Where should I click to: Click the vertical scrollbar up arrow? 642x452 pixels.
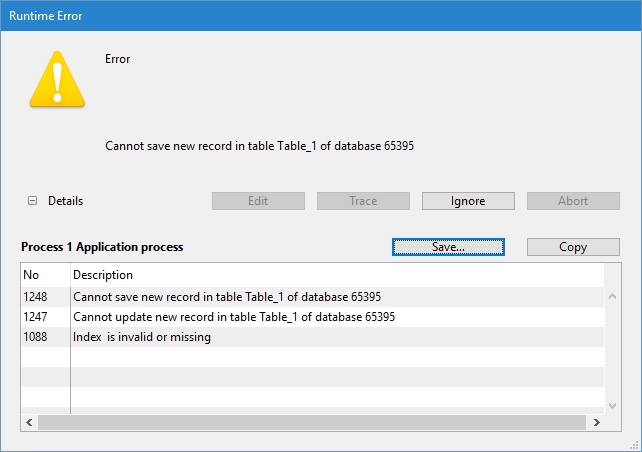pyautogui.click(x=612, y=297)
